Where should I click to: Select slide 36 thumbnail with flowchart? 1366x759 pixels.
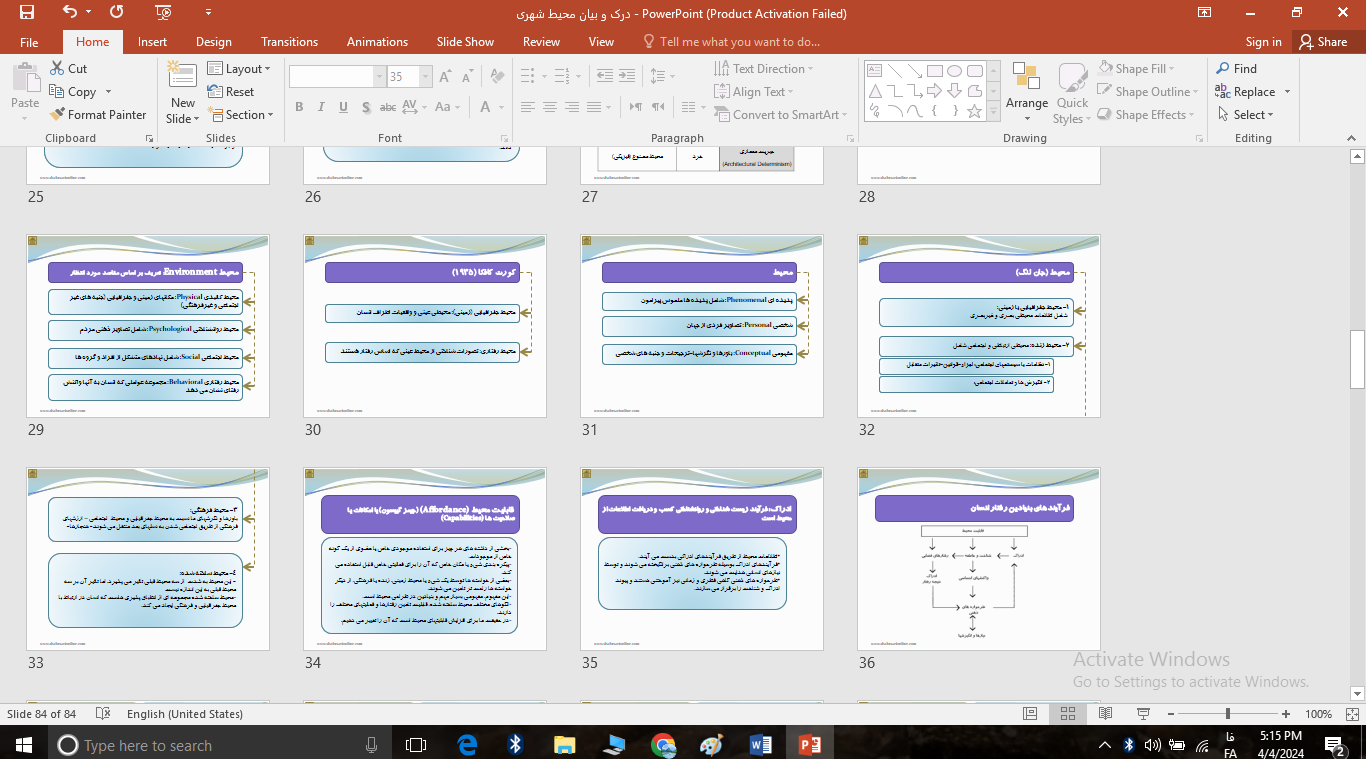[x=979, y=559]
